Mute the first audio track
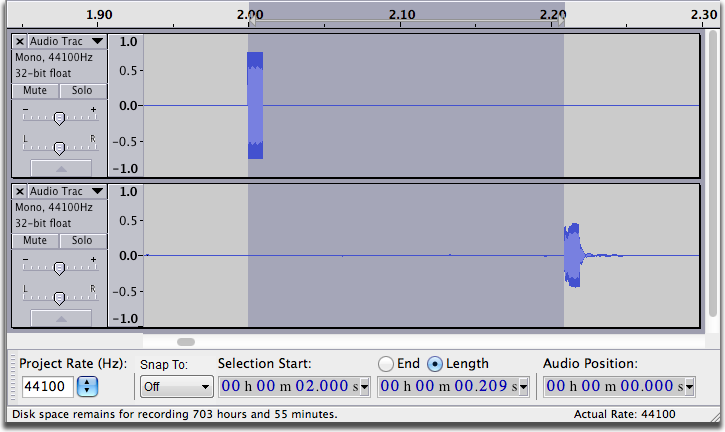Viewport: 725px width, 432px height. [x=35, y=91]
